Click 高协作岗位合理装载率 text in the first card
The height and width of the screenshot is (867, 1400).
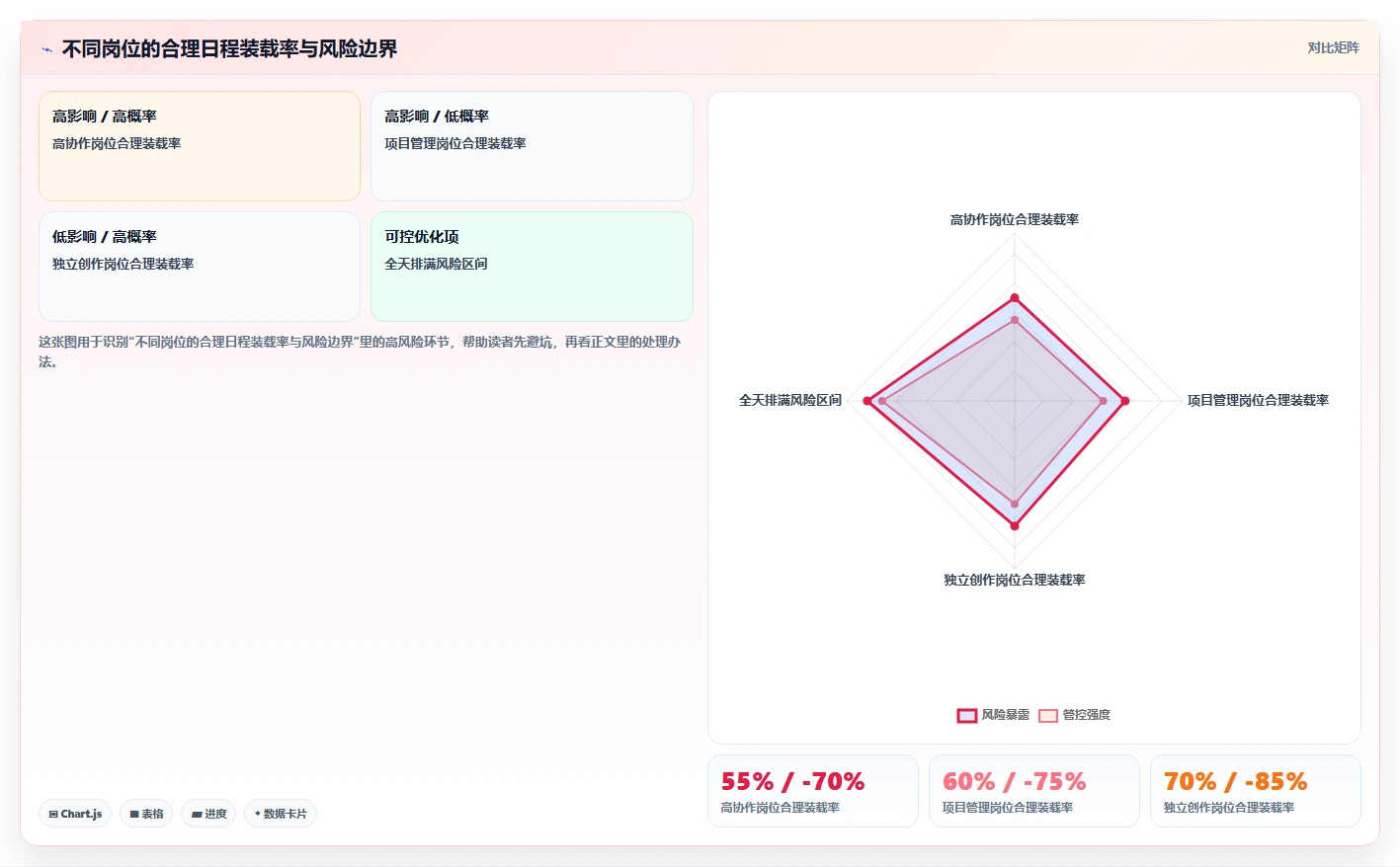click(x=117, y=143)
